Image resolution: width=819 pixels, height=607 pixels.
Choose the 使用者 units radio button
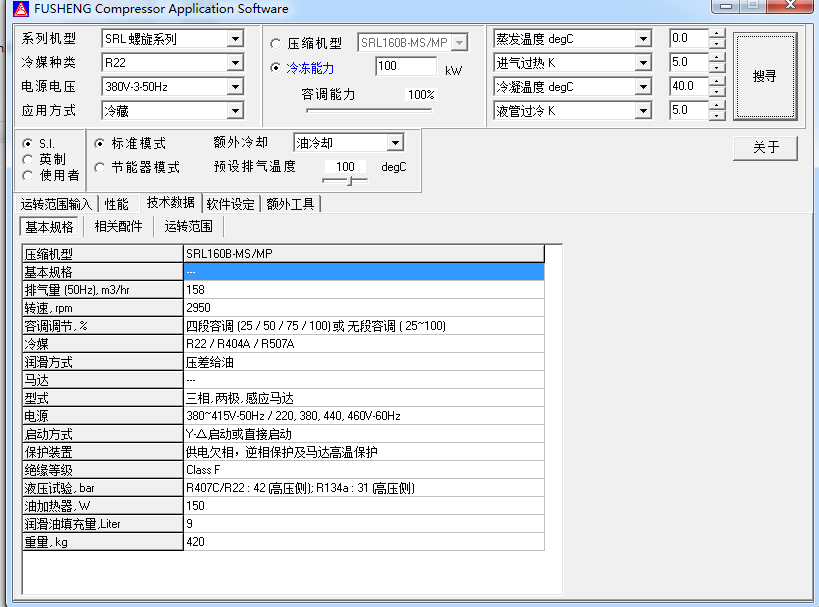(x=28, y=176)
